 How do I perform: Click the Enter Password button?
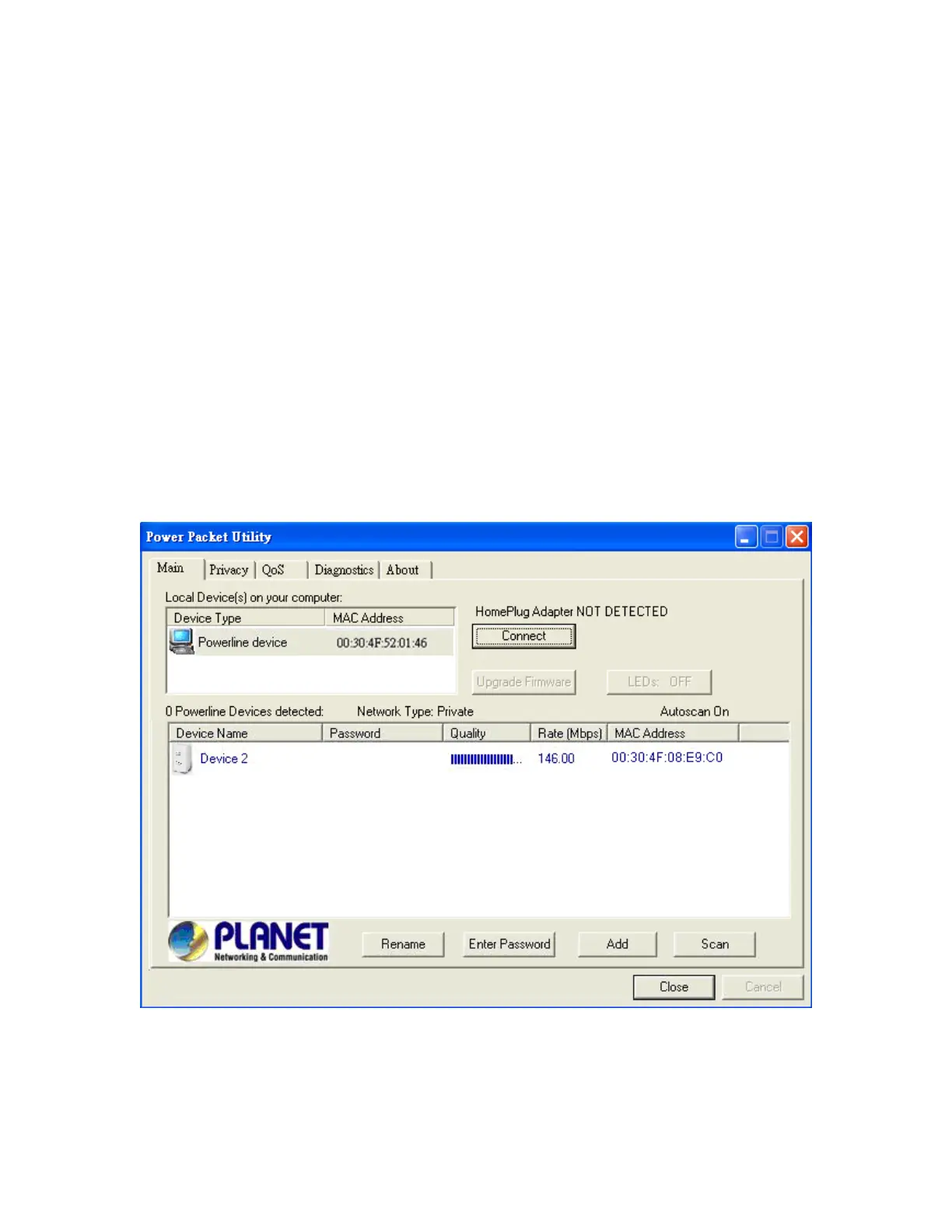509,944
